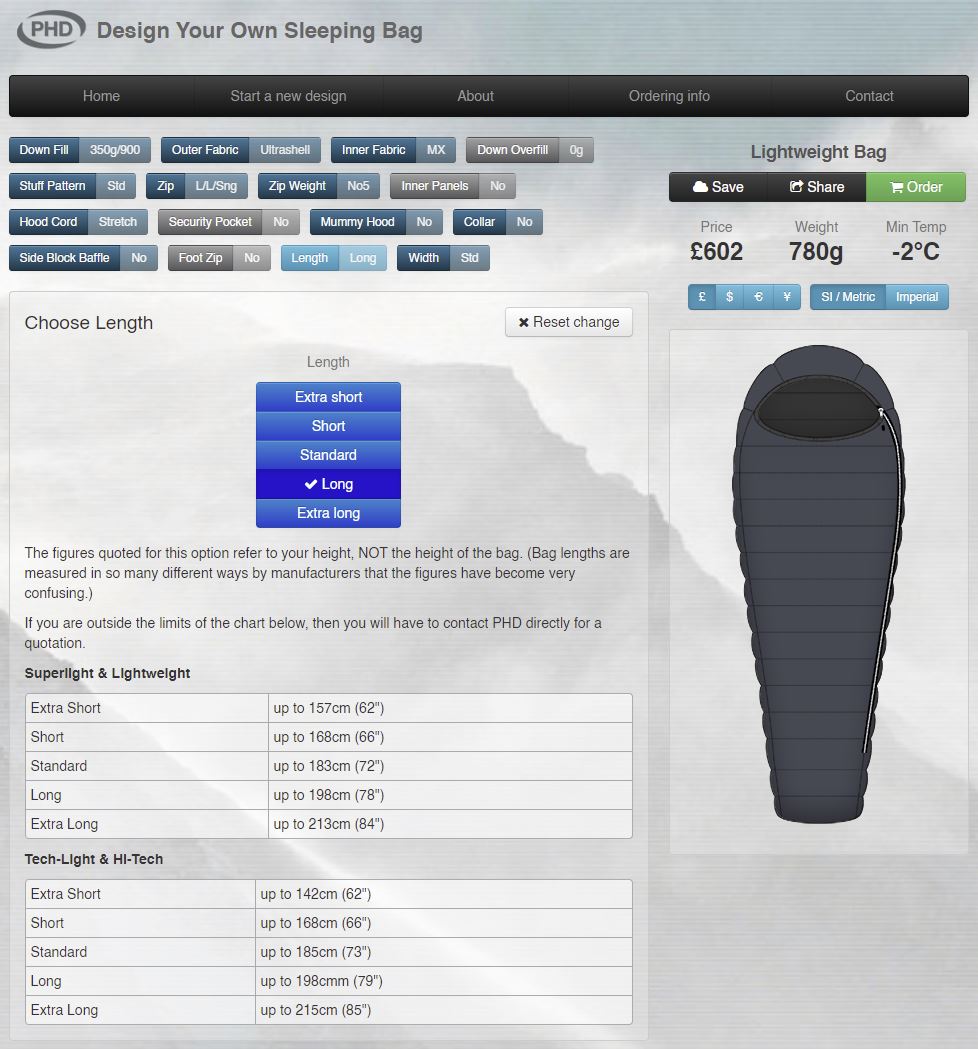Open Down Overfill option
The image size is (978, 1049).
[530, 150]
